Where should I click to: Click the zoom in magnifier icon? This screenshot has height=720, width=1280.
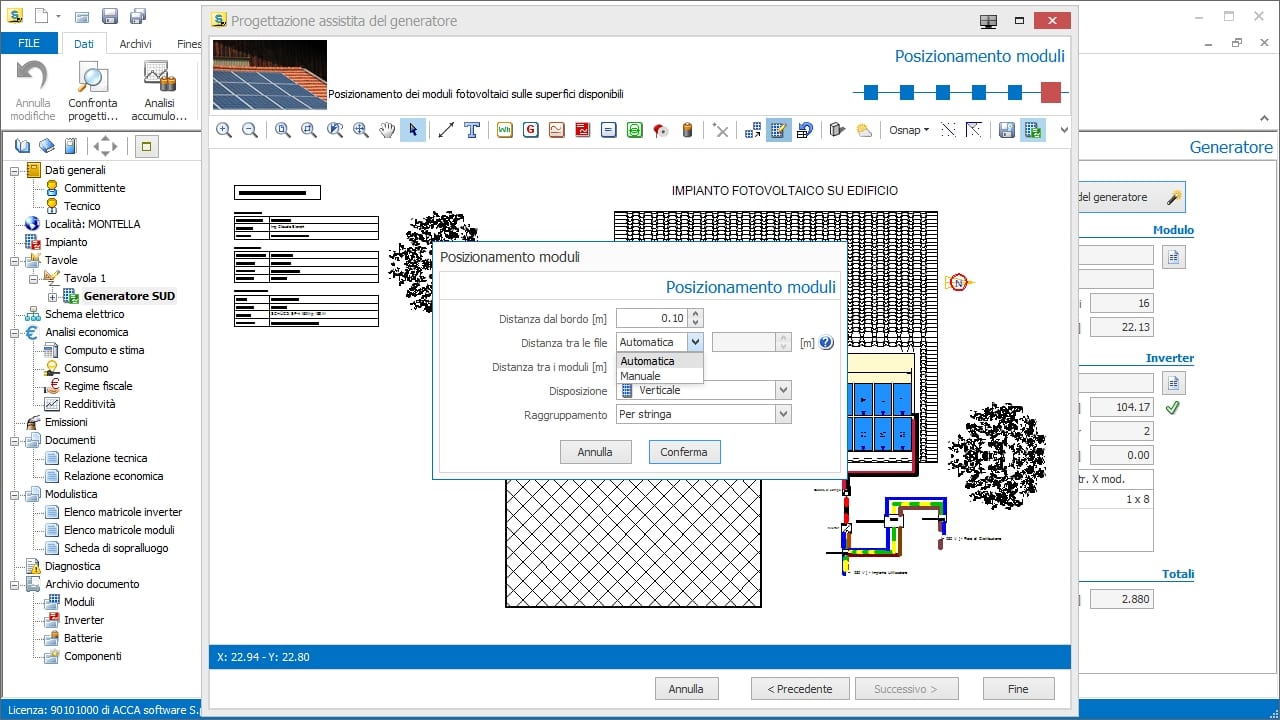pos(224,130)
